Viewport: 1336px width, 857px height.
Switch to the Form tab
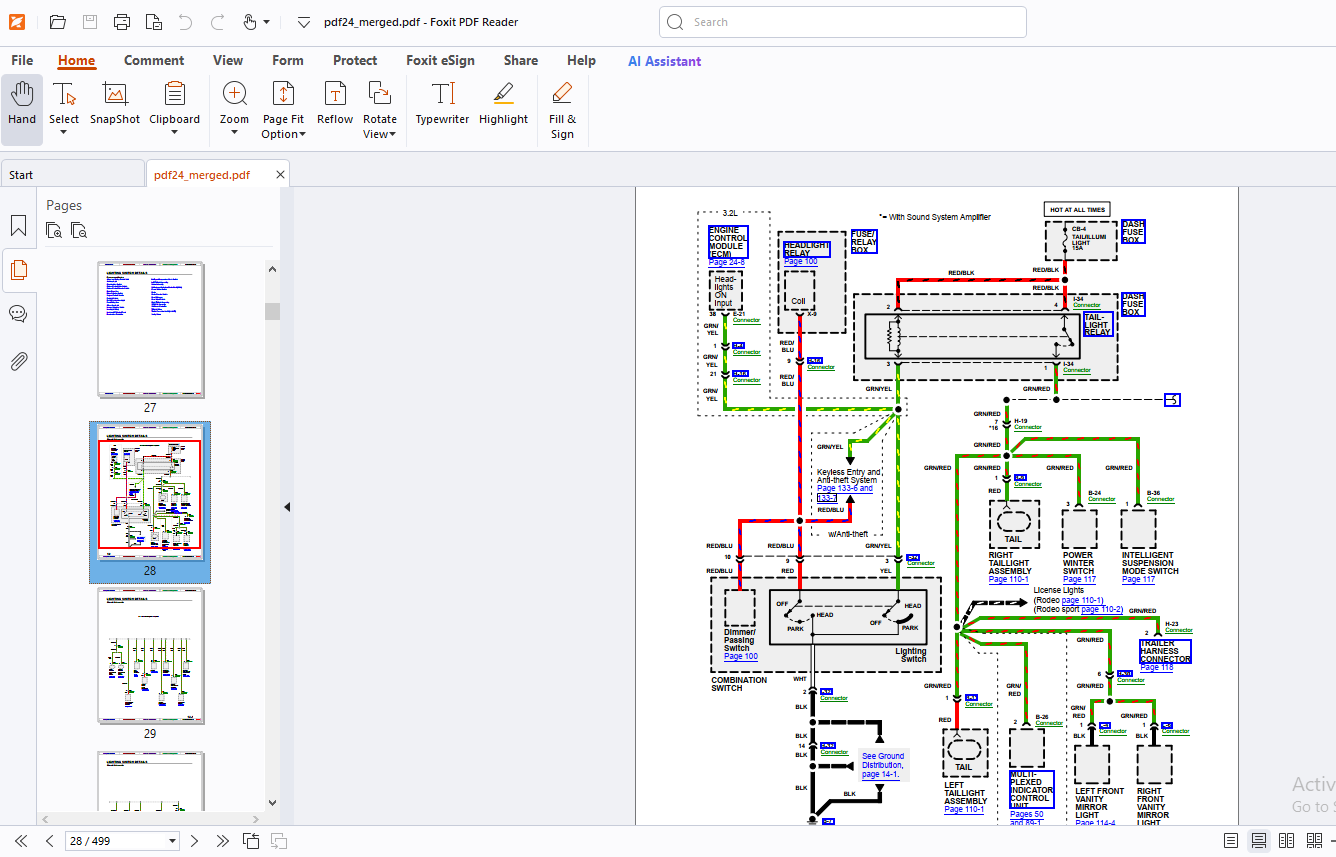(x=288, y=60)
